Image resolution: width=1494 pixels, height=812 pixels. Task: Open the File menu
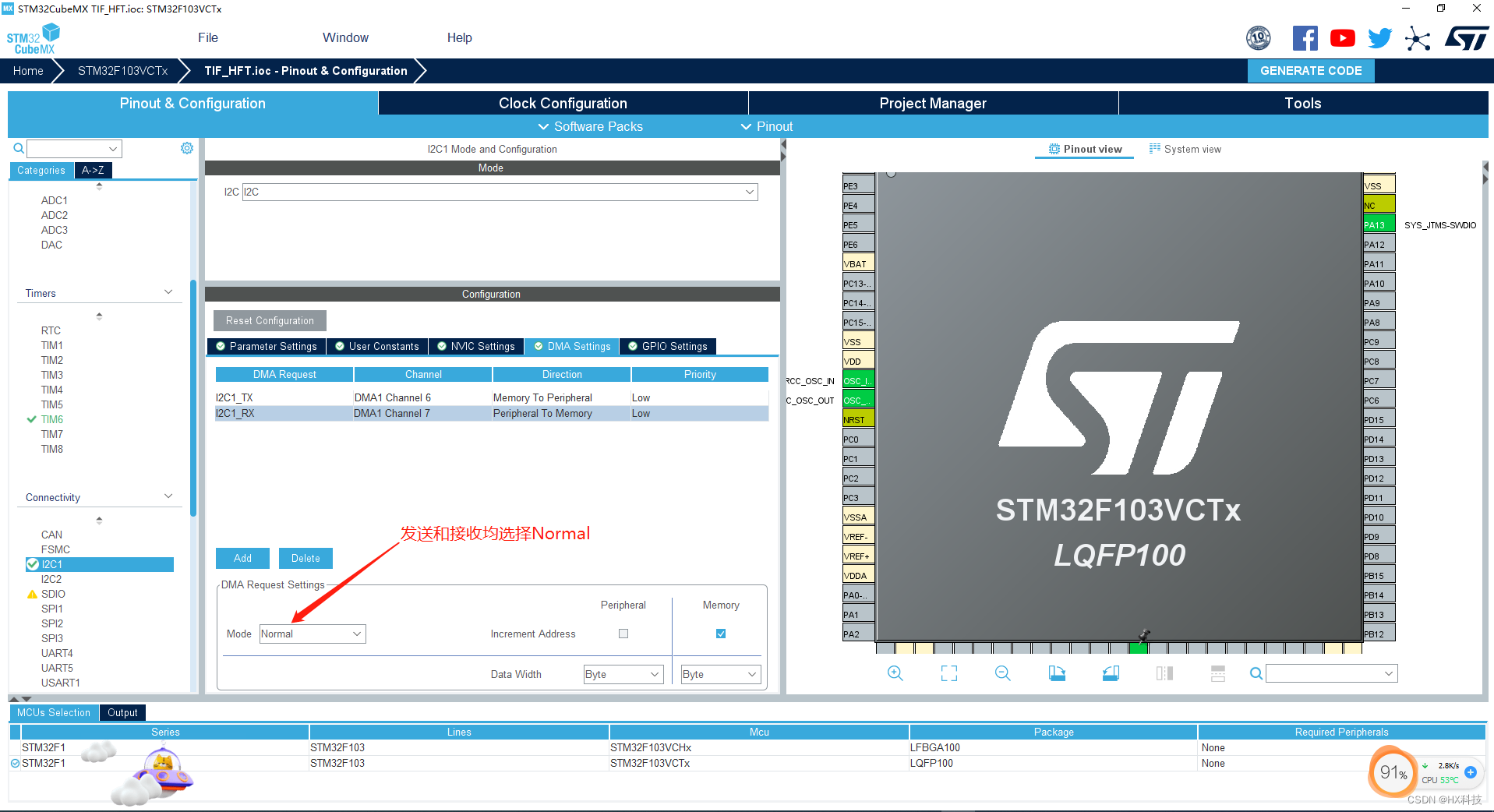(x=208, y=37)
